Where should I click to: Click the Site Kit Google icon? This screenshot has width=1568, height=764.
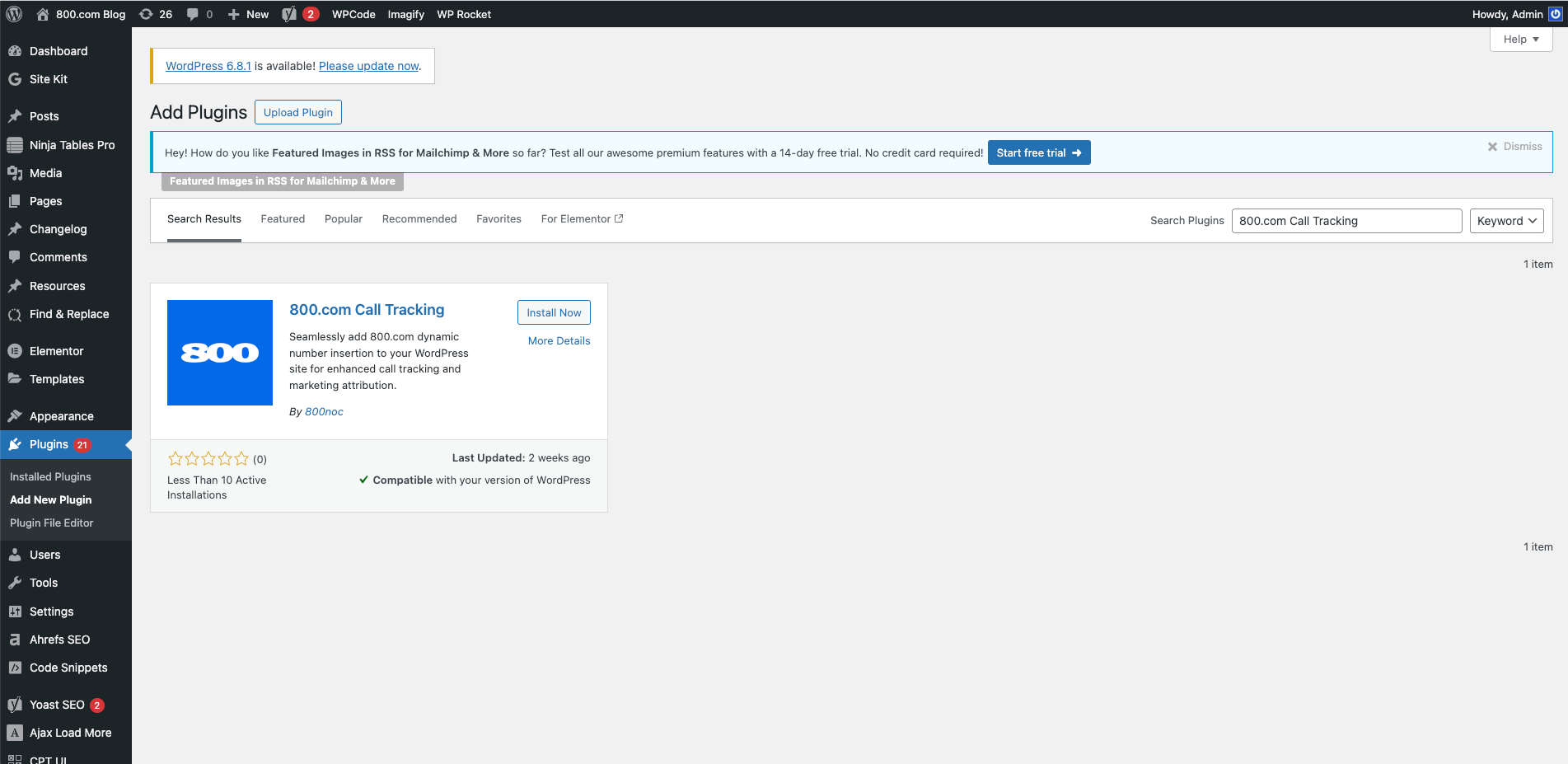click(x=15, y=79)
